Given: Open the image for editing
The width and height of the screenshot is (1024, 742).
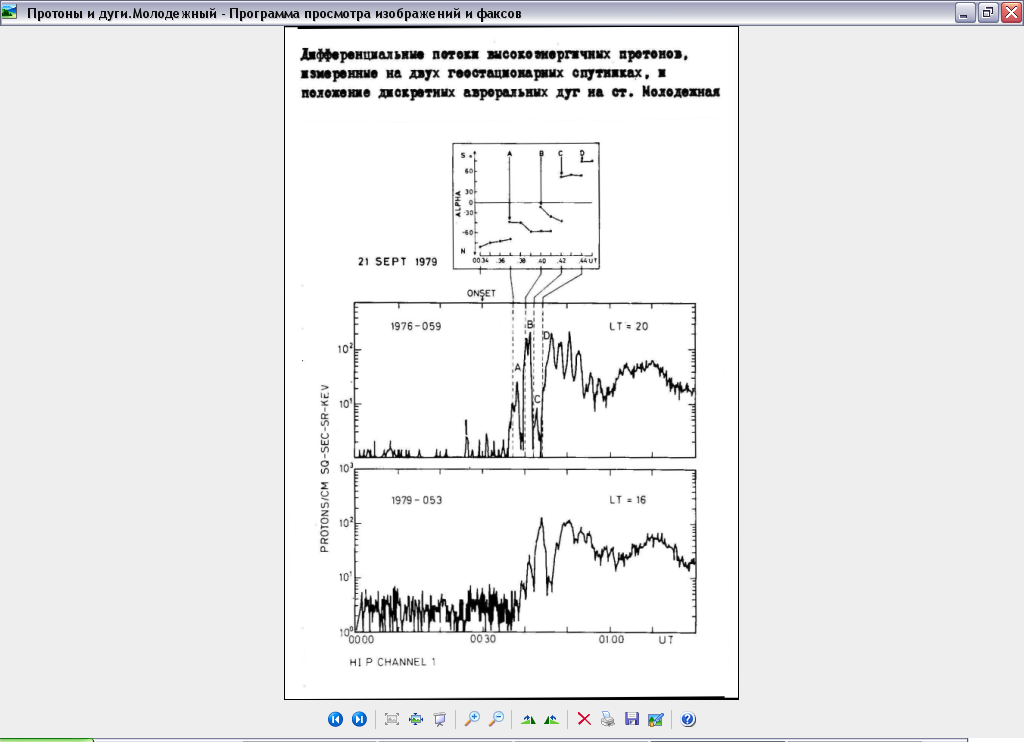Looking at the screenshot, I should click(x=656, y=719).
